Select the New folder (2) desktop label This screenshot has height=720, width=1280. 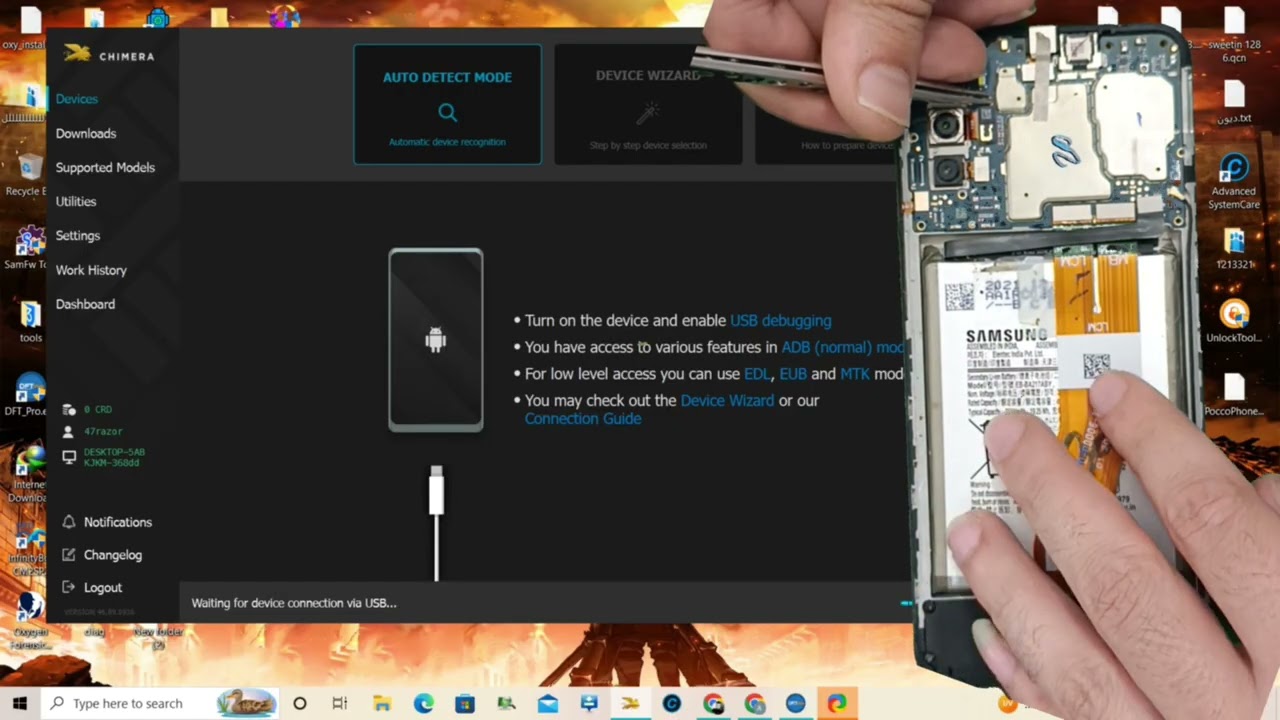point(158,638)
